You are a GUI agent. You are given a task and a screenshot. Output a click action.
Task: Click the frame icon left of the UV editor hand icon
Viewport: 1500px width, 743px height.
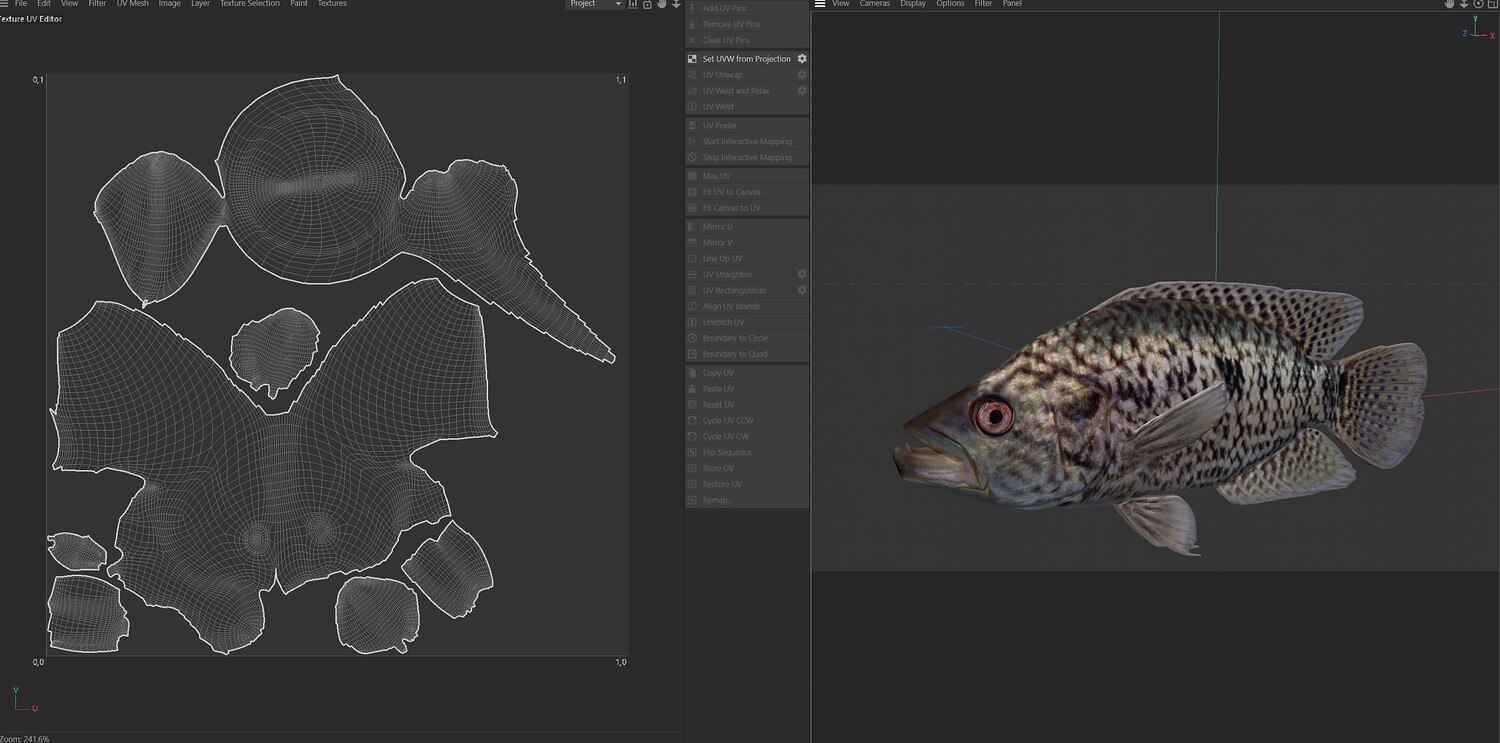point(648,4)
